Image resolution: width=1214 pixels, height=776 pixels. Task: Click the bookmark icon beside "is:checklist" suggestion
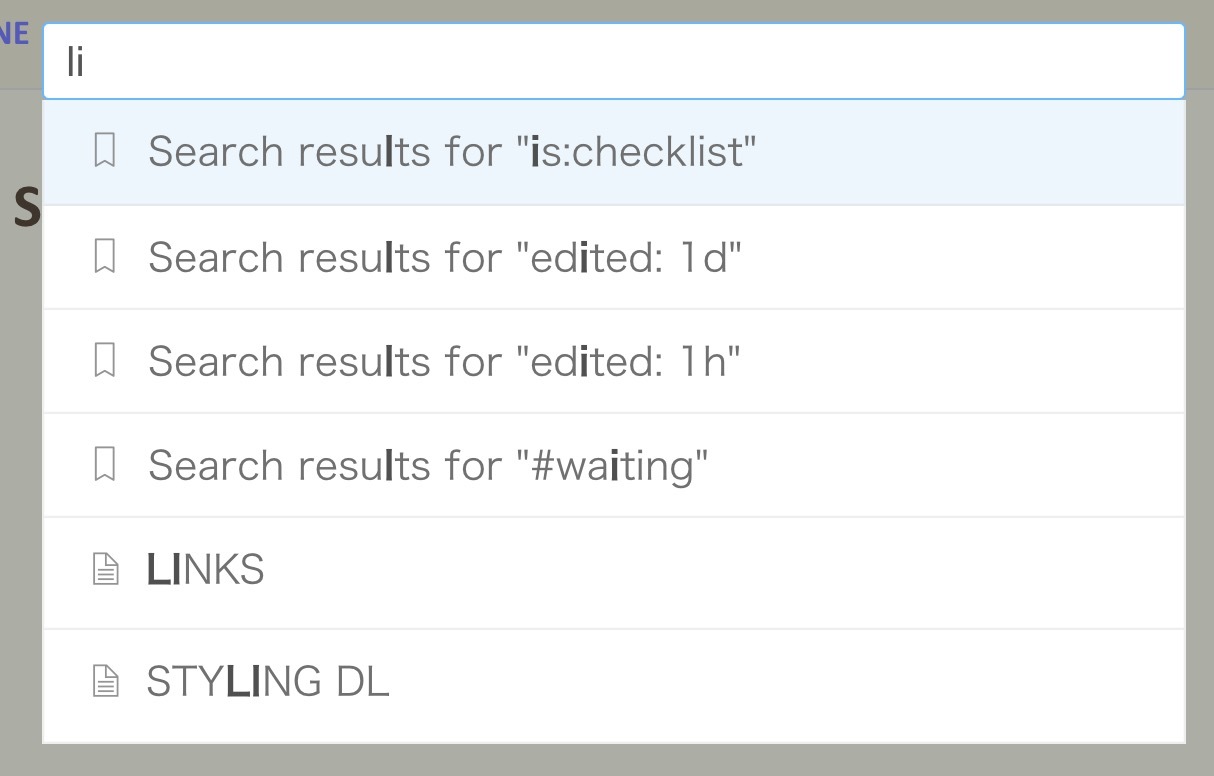(105, 151)
